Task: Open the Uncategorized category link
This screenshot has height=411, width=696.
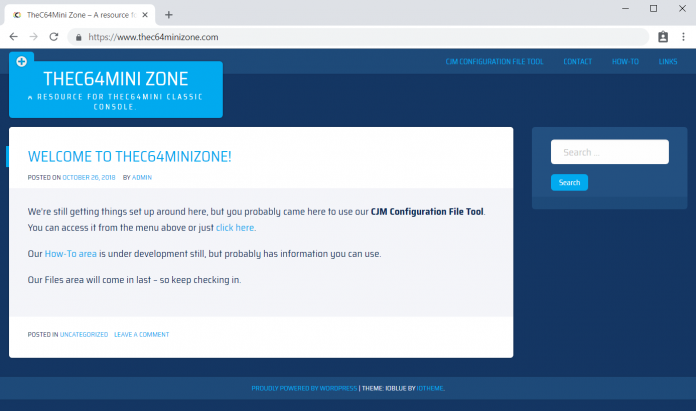Action: point(84,335)
